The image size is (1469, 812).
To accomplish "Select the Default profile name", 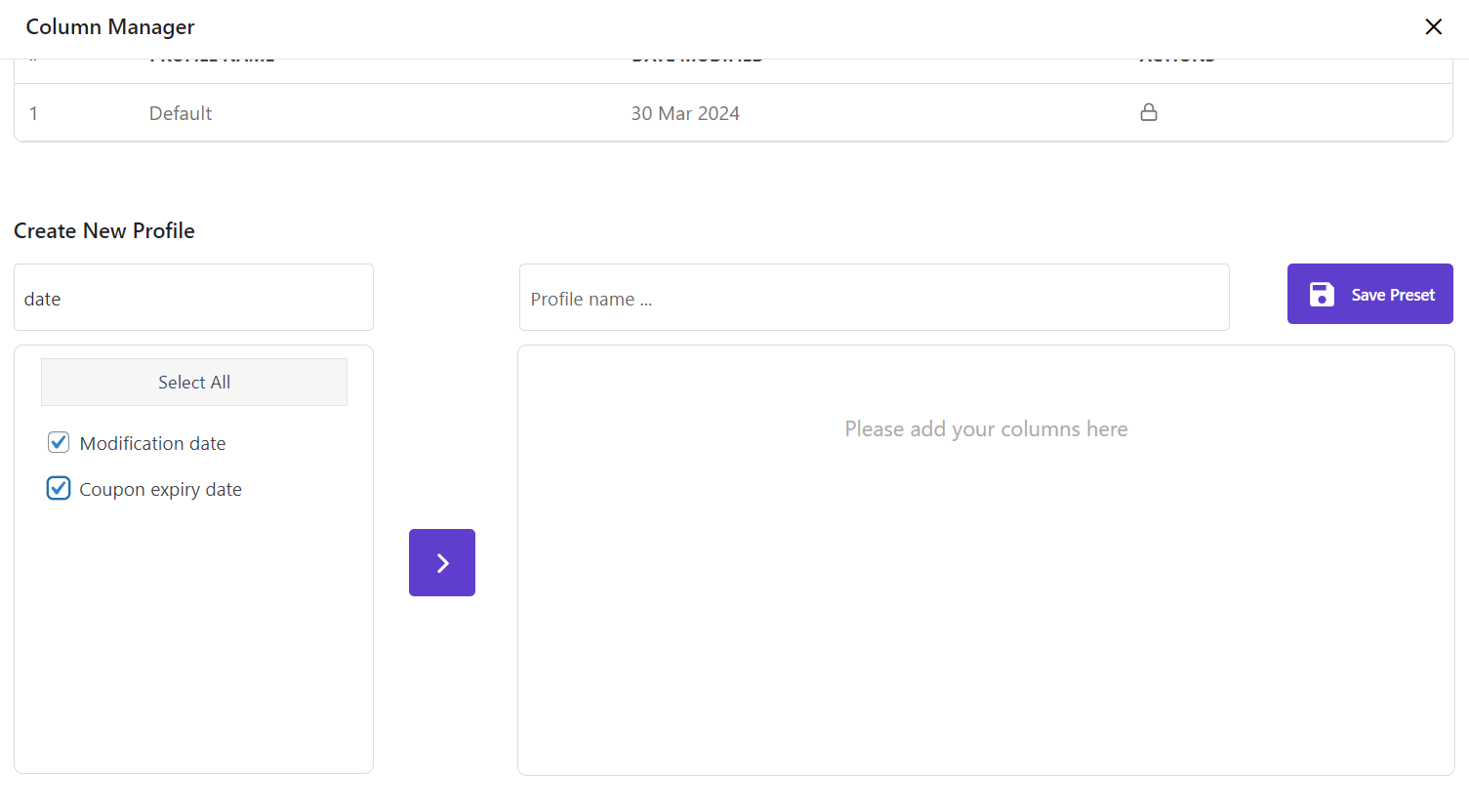I will point(181,113).
